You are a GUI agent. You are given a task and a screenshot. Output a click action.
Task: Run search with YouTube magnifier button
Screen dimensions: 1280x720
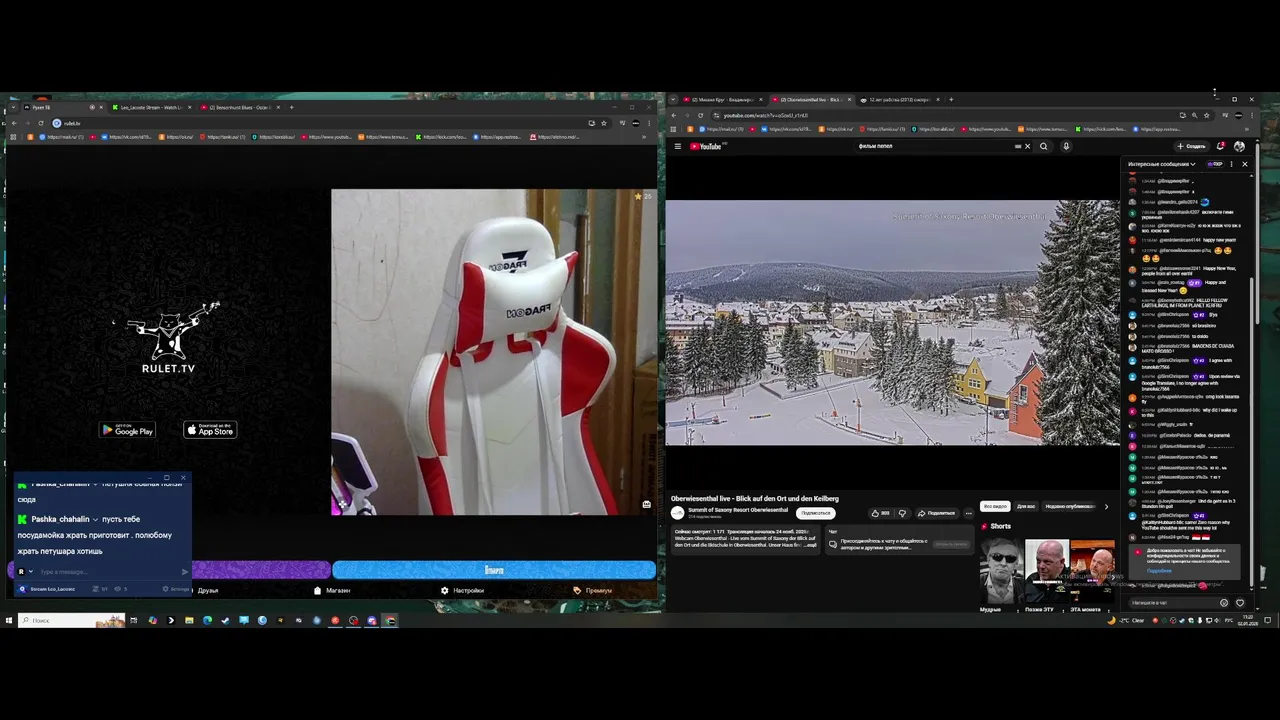[x=1043, y=146]
